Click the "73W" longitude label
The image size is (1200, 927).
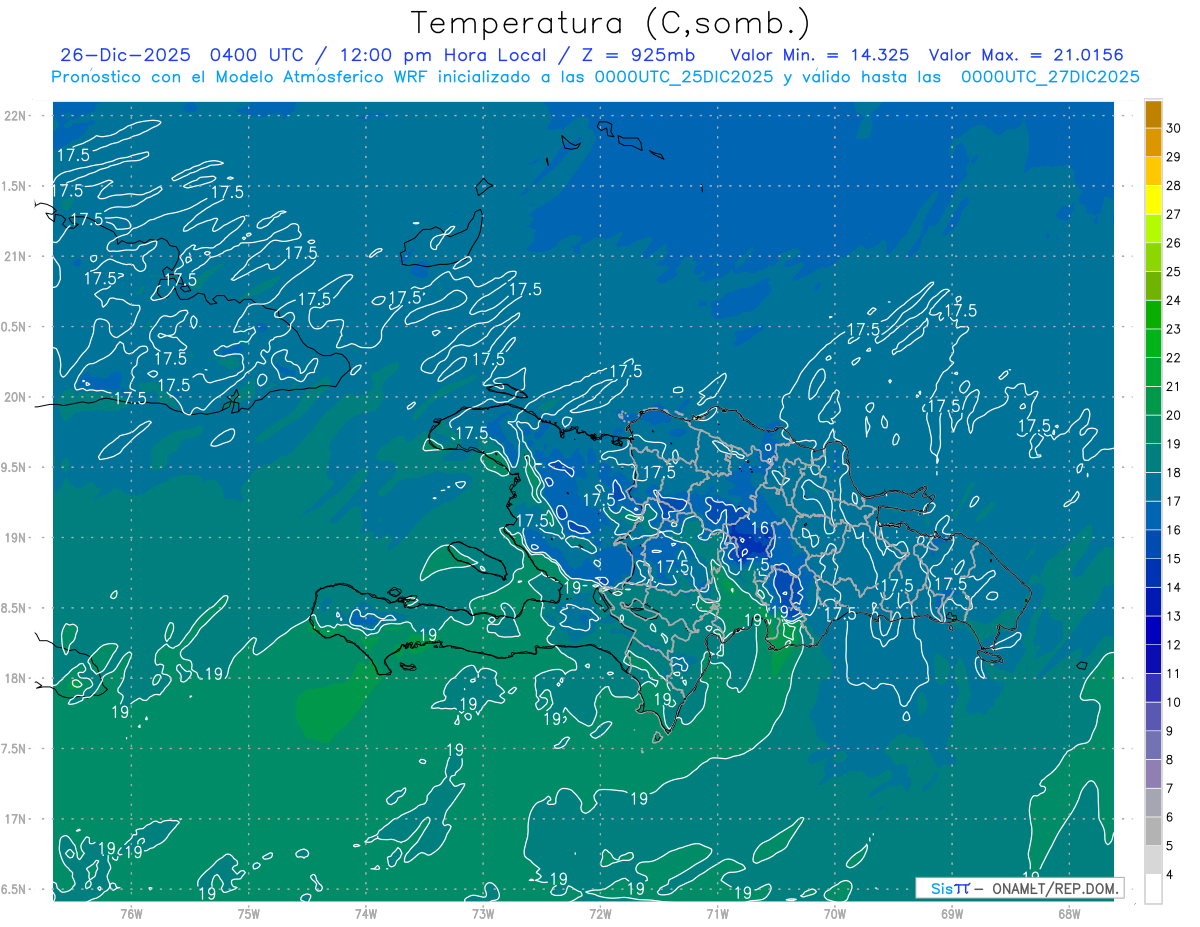pyautogui.click(x=482, y=913)
